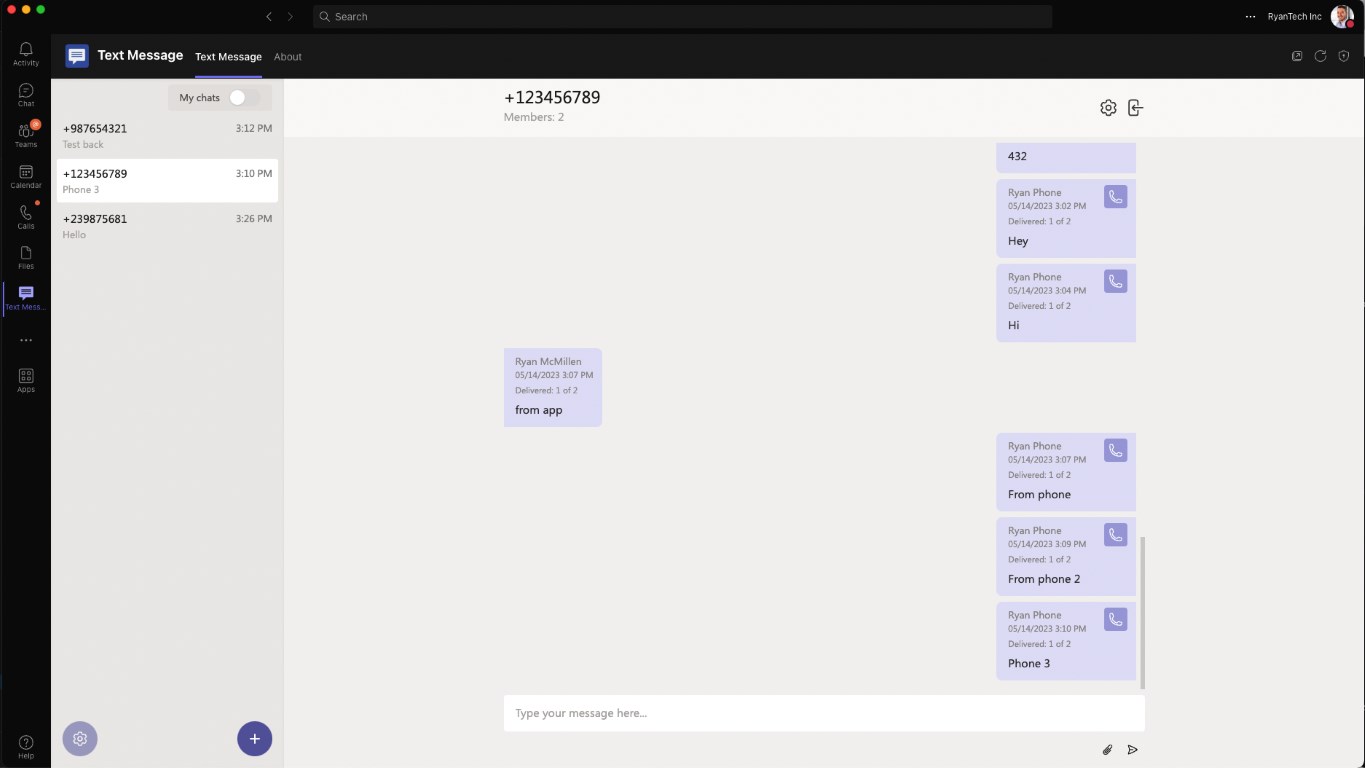The width and height of the screenshot is (1366, 768).
Task: Open the Activity feed in sidebar
Action: [26, 54]
